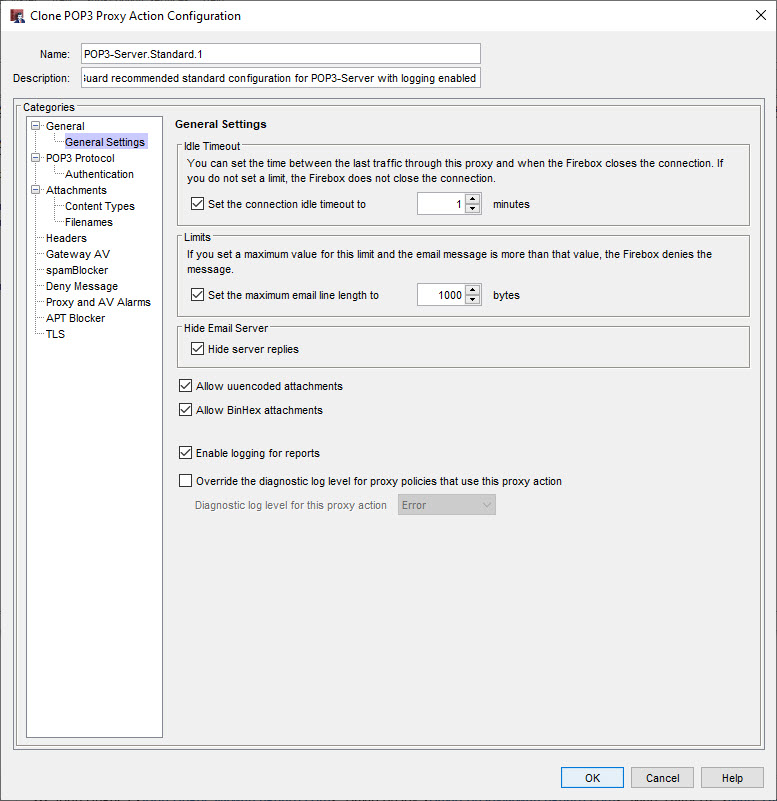This screenshot has height=801, width=777.
Task: Open Filenames category
Action: [x=89, y=222]
